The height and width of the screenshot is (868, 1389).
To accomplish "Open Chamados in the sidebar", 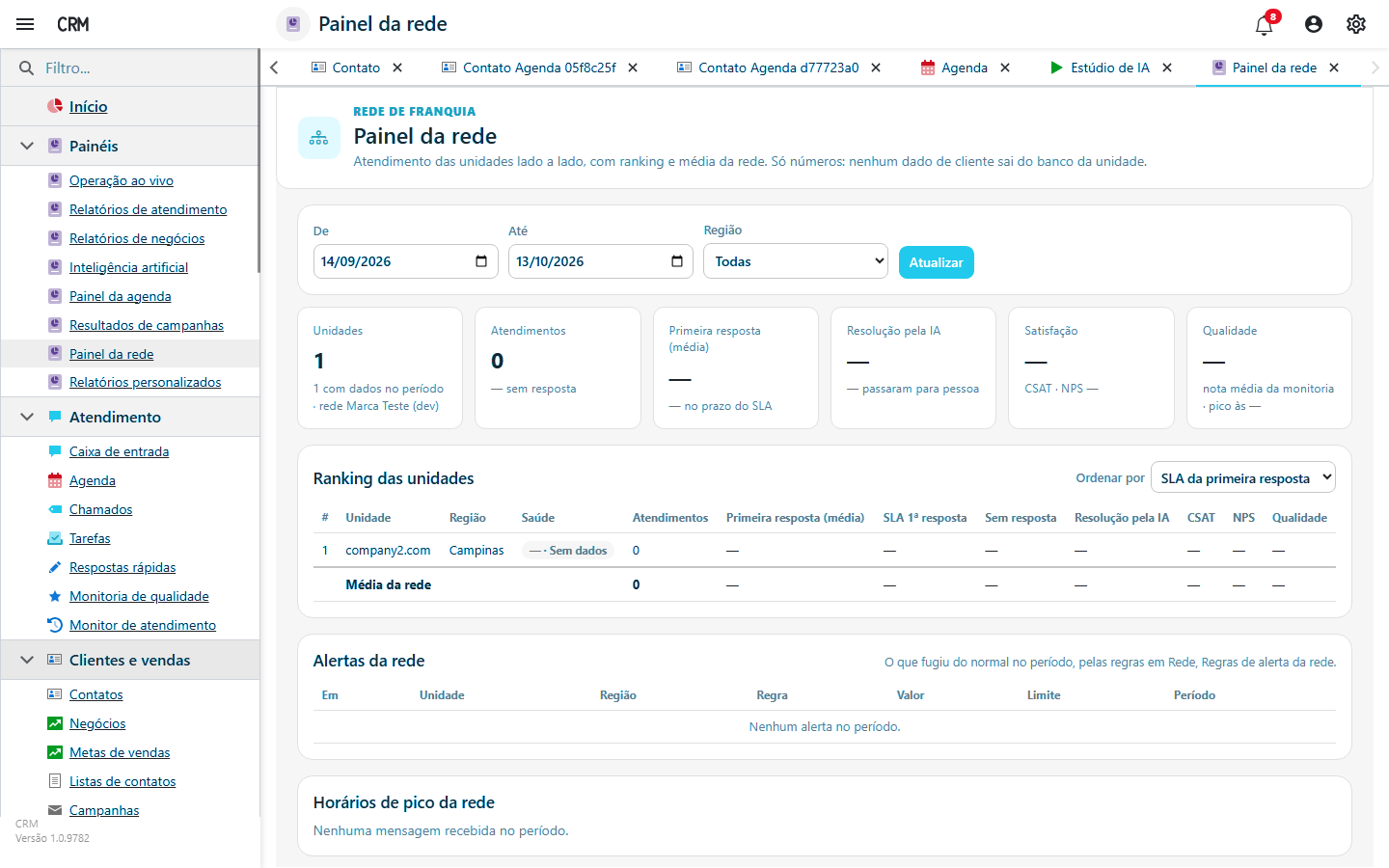I will point(101,509).
